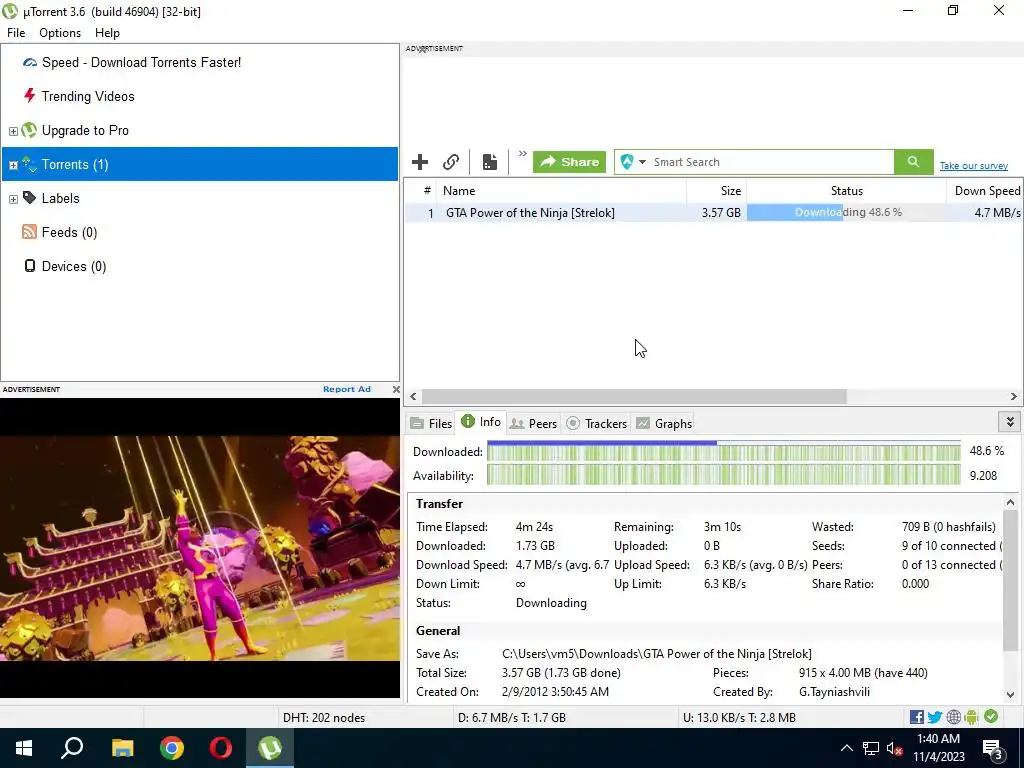Click into the Smart Search input field
This screenshot has height=768, width=1024.
[771, 162]
